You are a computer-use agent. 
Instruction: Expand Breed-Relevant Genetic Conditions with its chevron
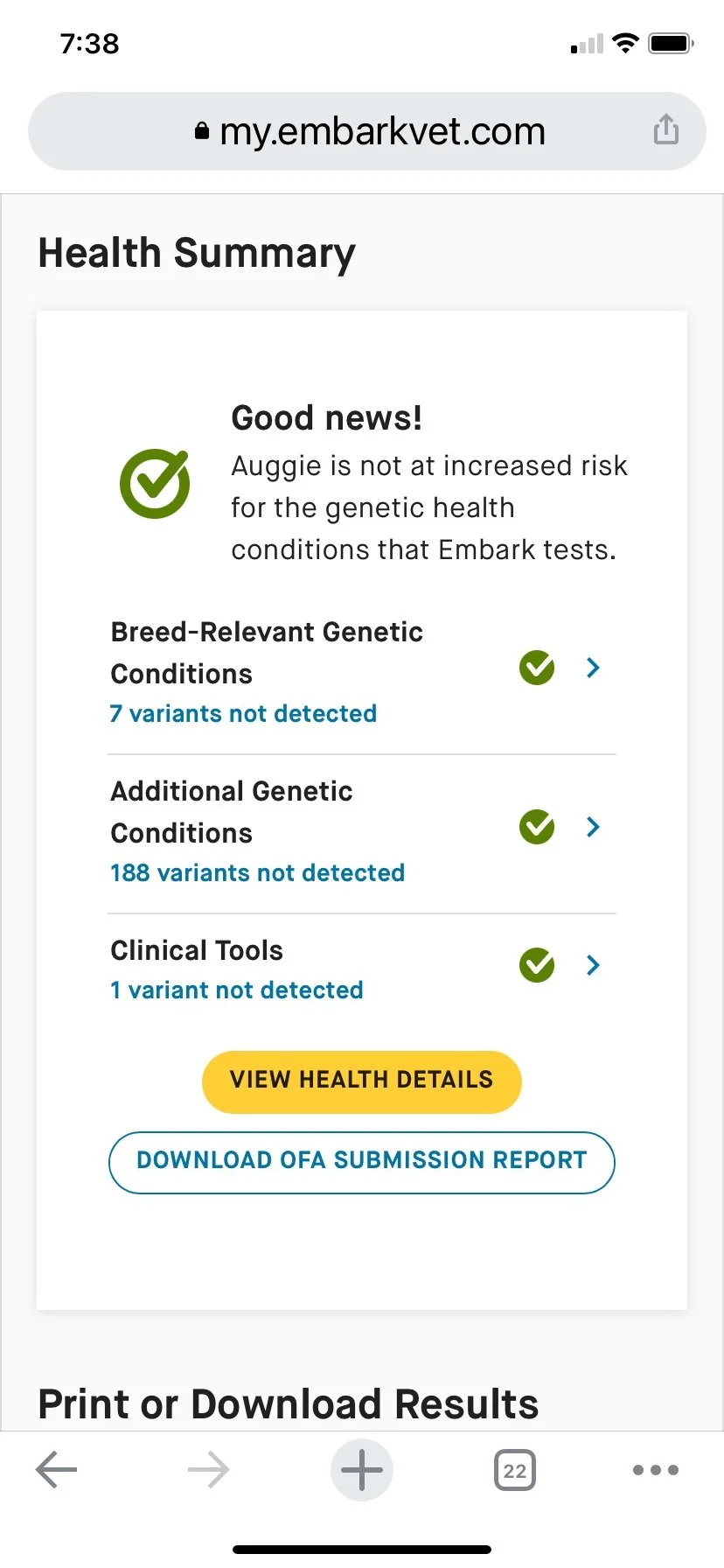pos(594,668)
